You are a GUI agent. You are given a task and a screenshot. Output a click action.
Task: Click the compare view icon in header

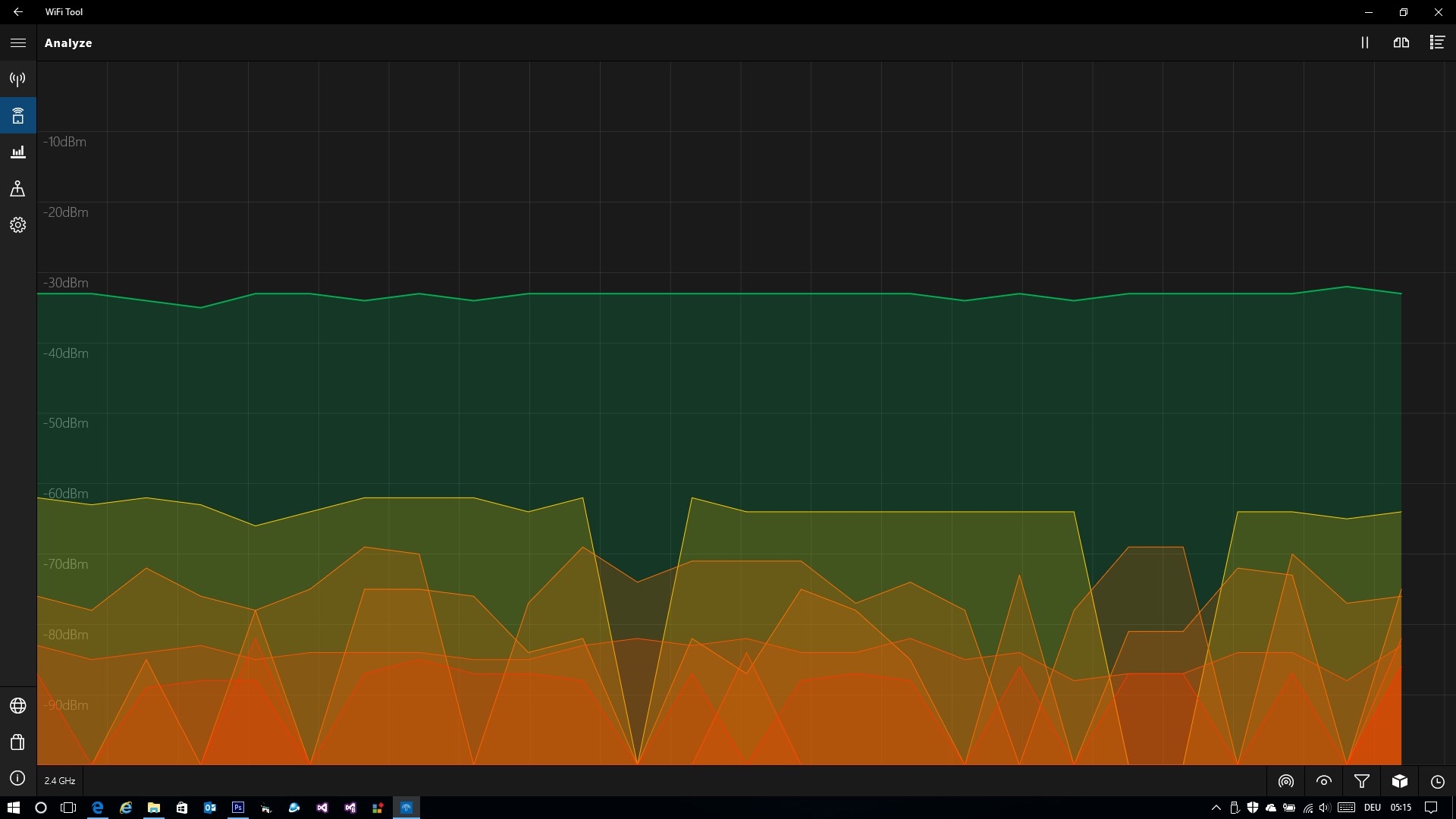click(x=1401, y=43)
